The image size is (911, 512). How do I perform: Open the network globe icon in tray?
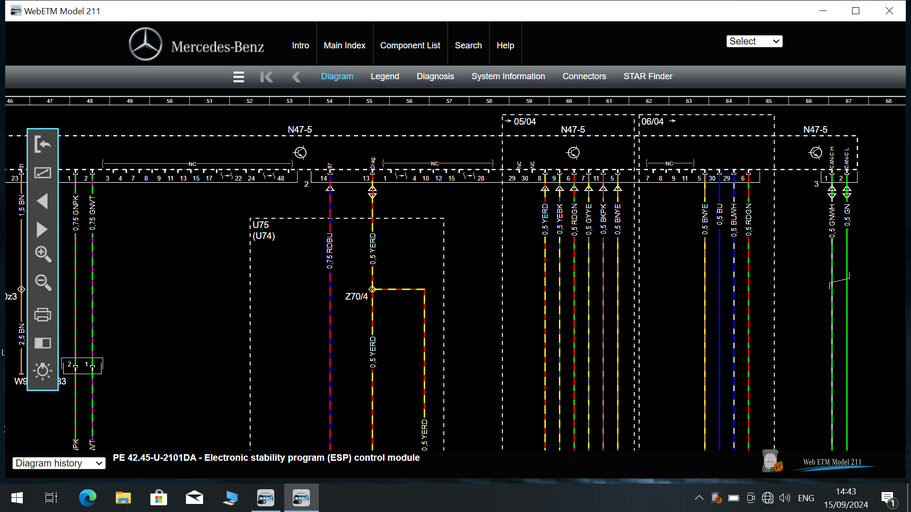tap(767, 498)
